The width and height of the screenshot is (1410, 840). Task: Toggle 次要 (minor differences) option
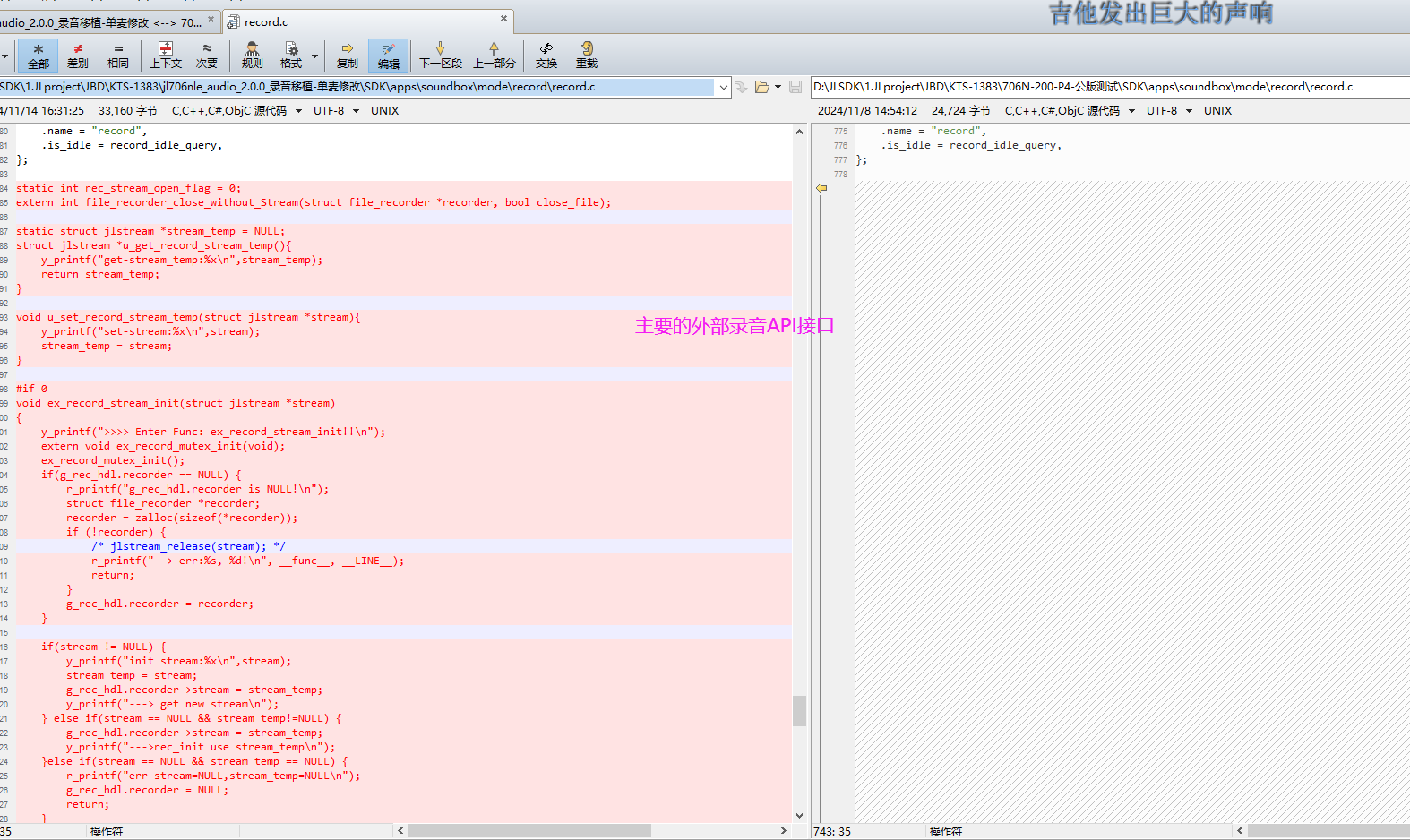coord(207,56)
